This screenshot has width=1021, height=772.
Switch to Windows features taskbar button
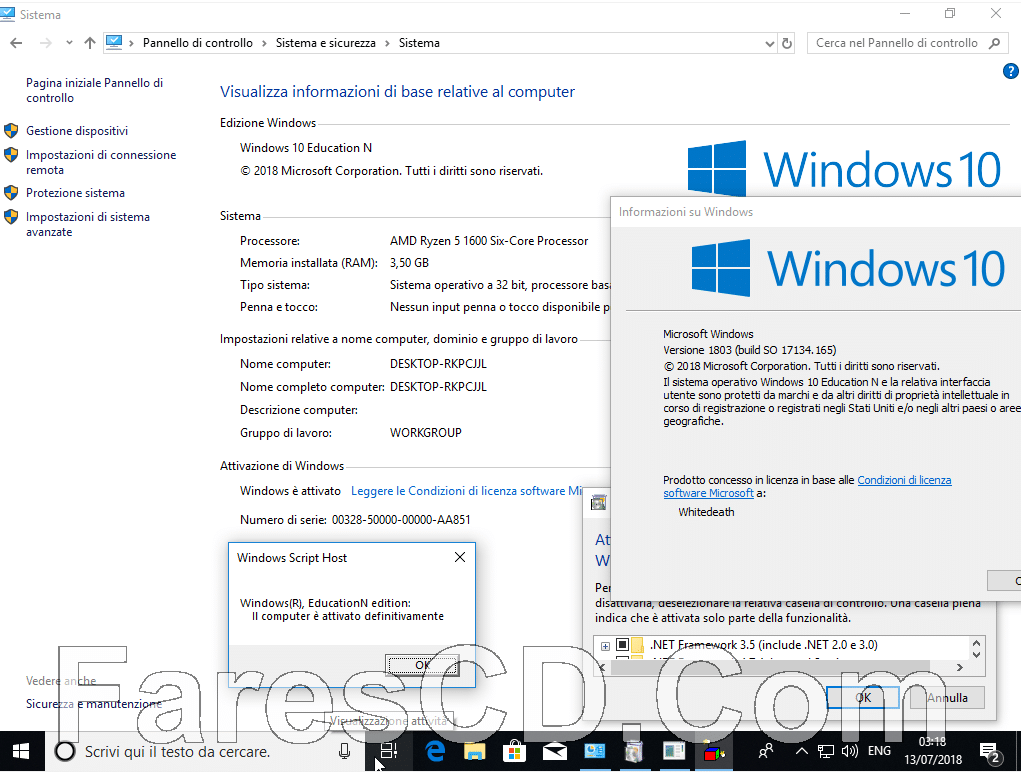[634, 752]
